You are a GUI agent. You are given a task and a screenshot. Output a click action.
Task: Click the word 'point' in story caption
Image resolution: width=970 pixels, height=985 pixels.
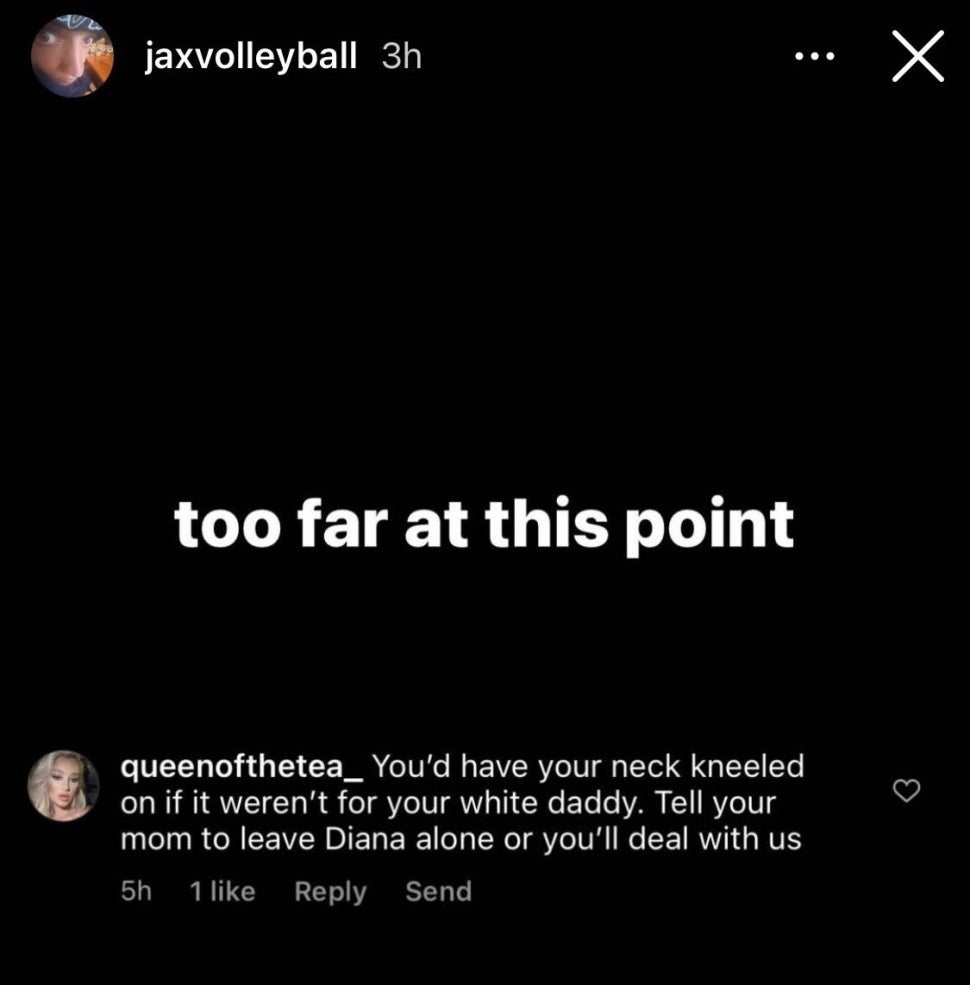click(710, 526)
